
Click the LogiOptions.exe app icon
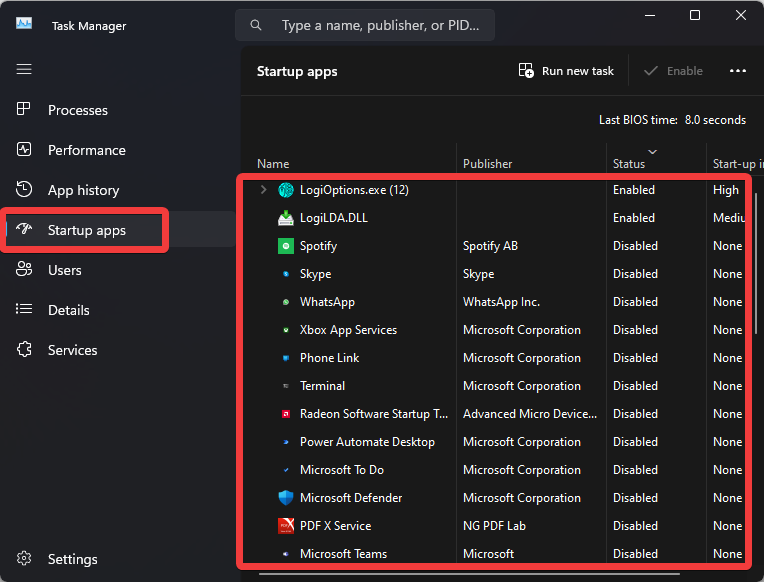tap(286, 190)
